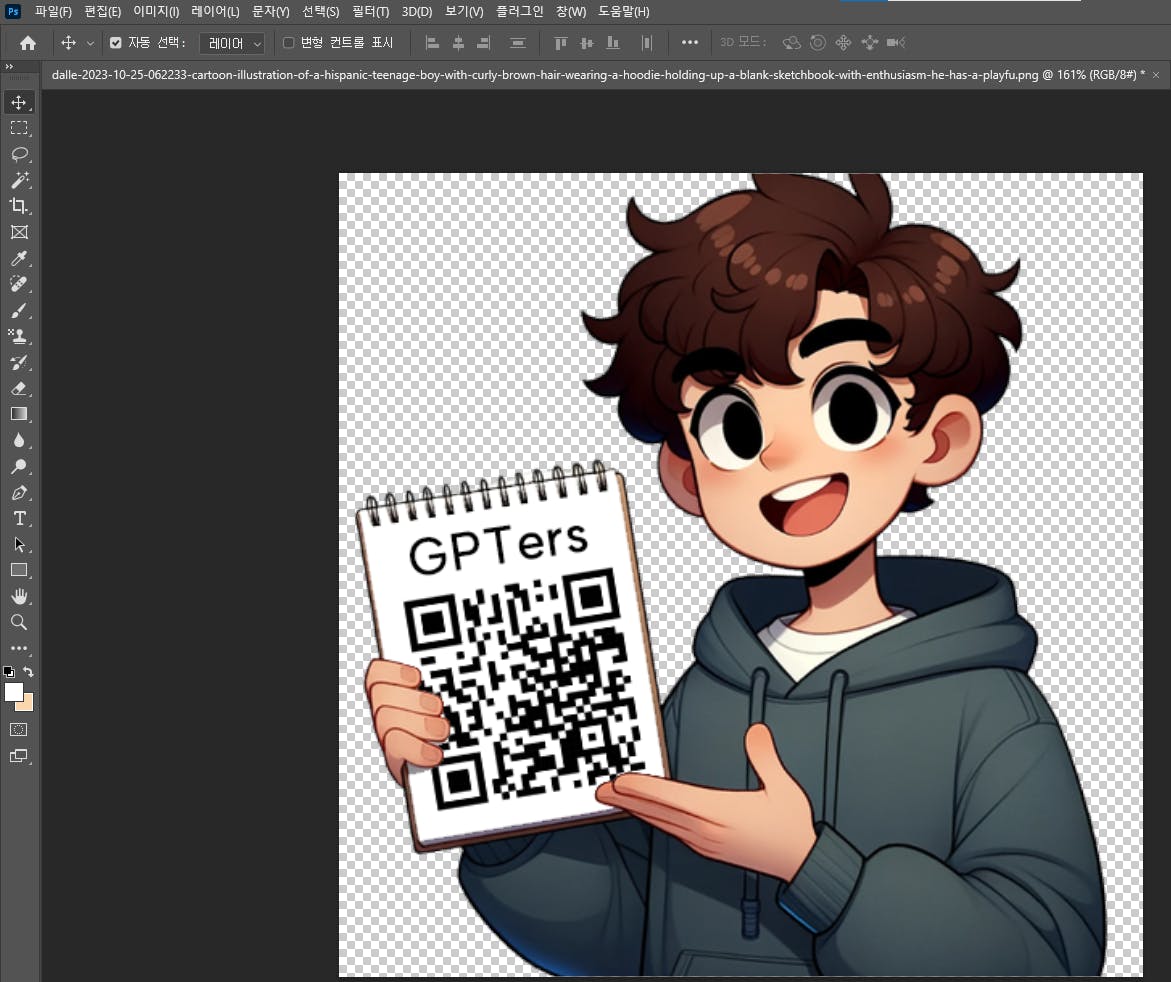This screenshot has width=1171, height=982.
Task: Toggle the 자동 선택 checkbox
Action: tap(116, 43)
